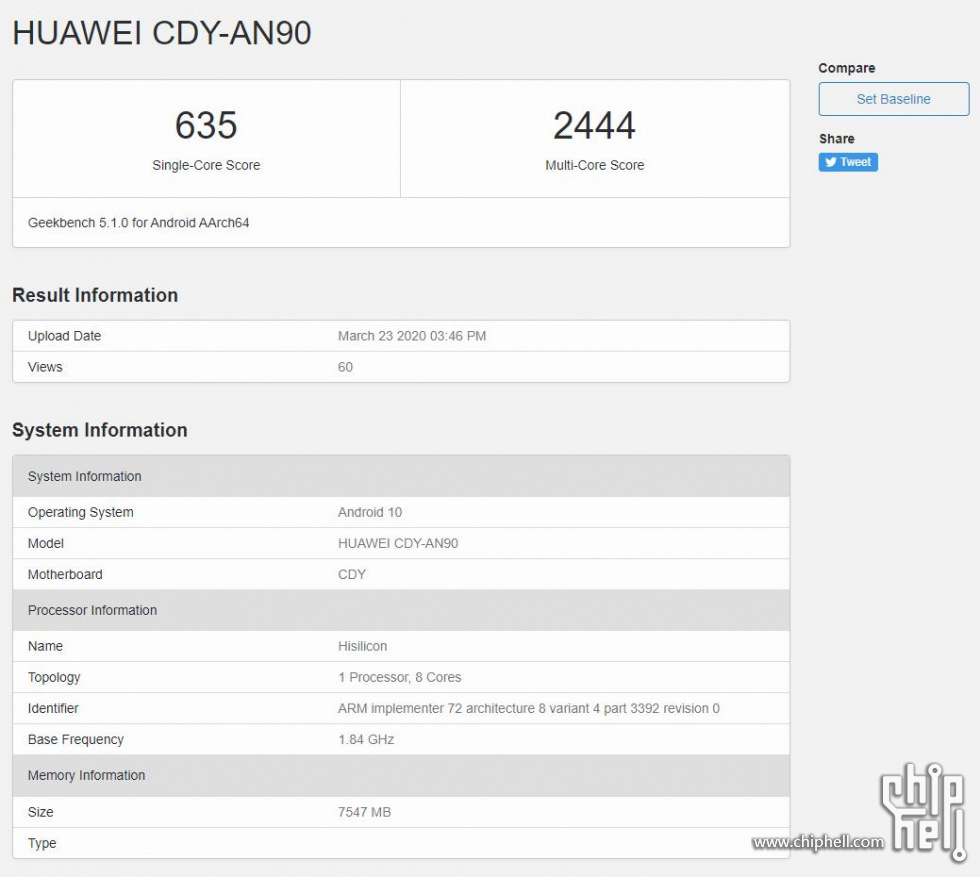Select the ARM implementer 72 identifier value
The image size is (980, 877).
point(529,708)
